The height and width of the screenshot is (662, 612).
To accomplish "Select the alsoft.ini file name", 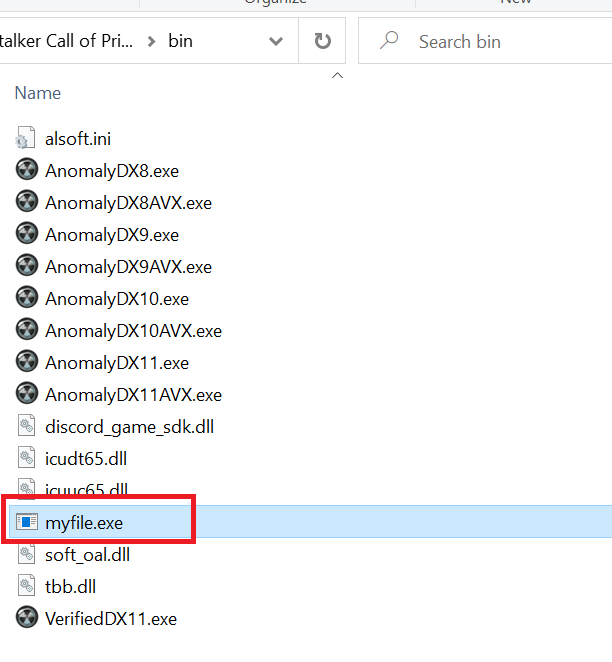I will click(78, 138).
